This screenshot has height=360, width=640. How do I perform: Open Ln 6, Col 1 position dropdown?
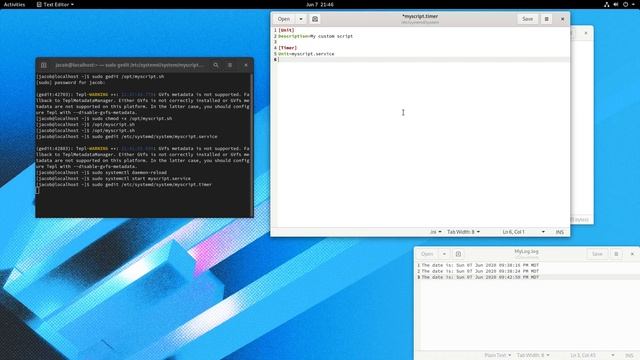(524, 232)
